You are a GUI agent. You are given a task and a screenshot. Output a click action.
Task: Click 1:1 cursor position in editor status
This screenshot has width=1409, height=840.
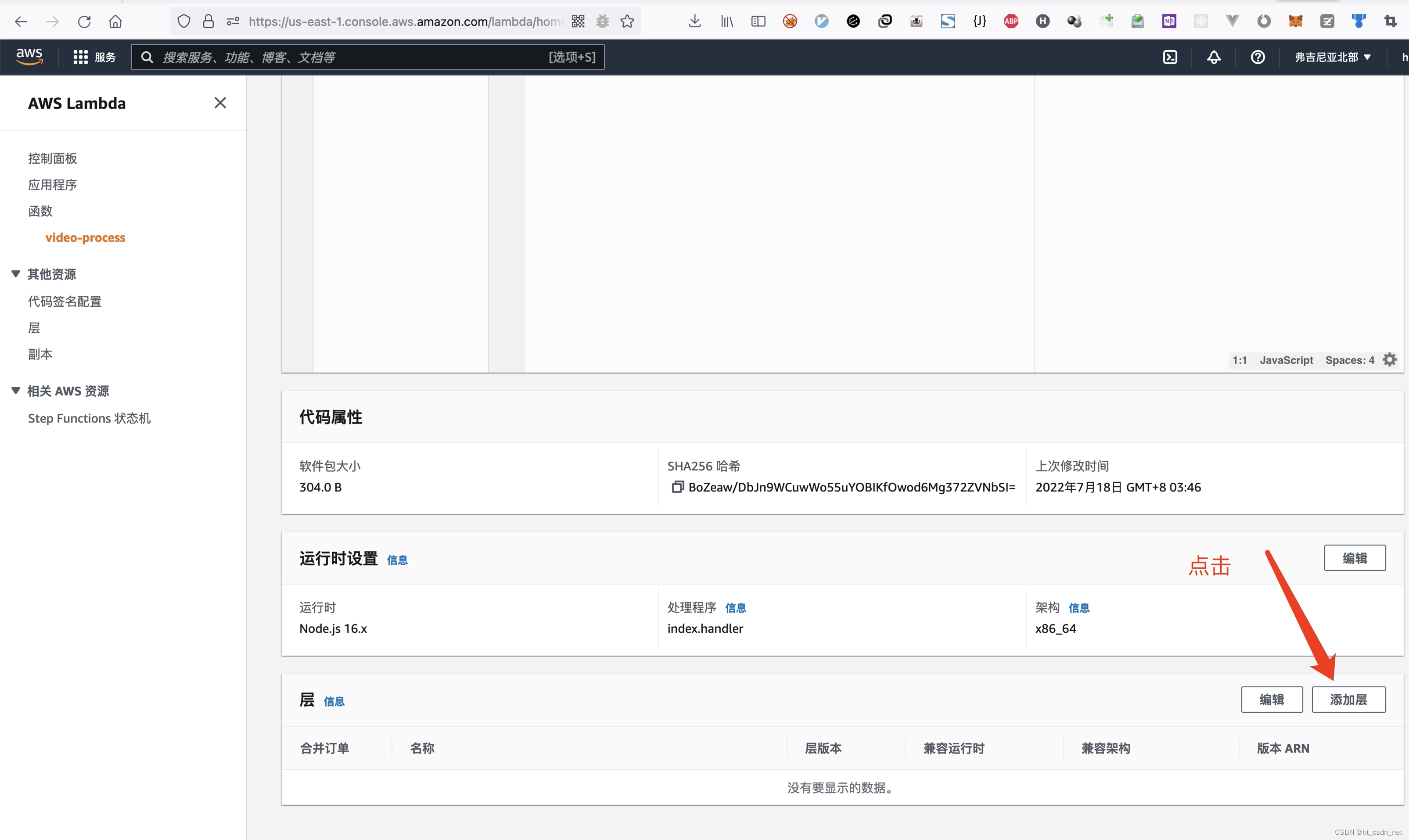(1240, 360)
